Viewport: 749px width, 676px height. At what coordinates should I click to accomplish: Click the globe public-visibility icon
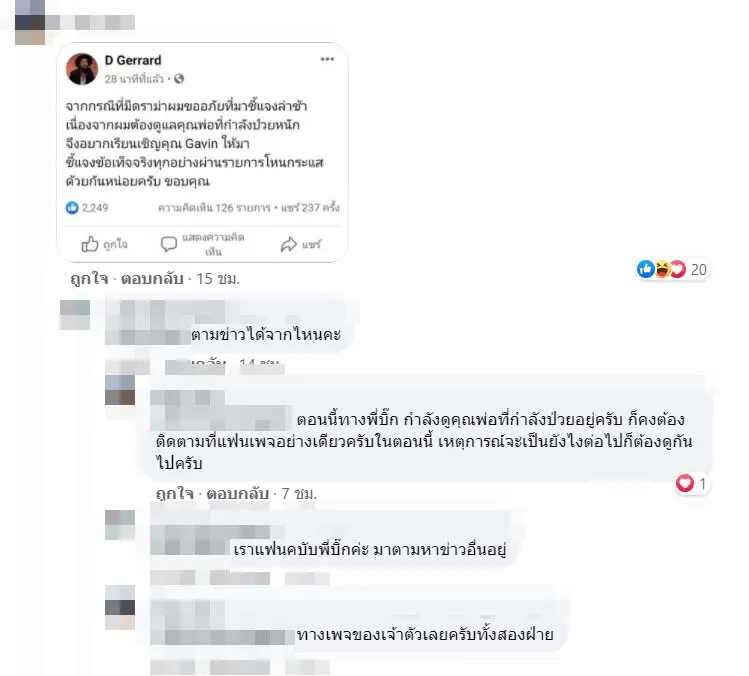pos(179,79)
